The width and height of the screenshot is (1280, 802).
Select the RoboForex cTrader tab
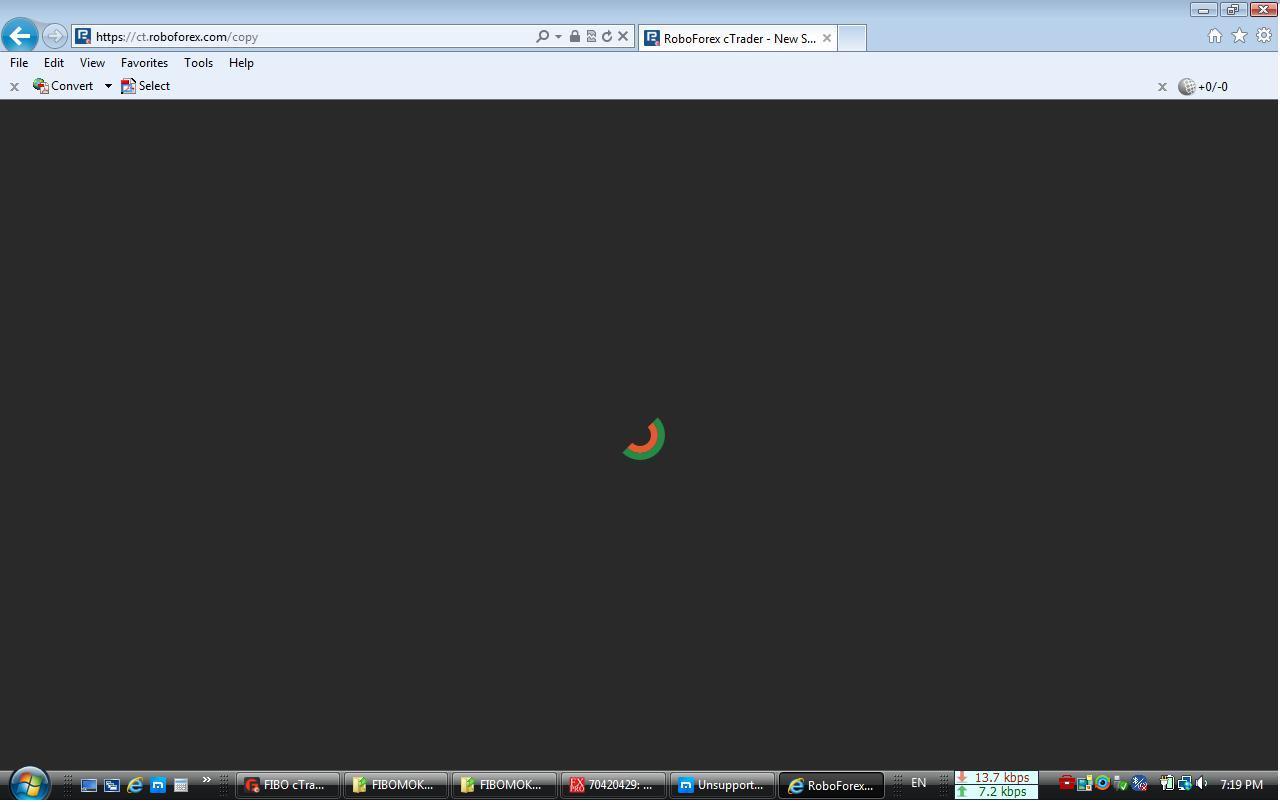coord(740,38)
